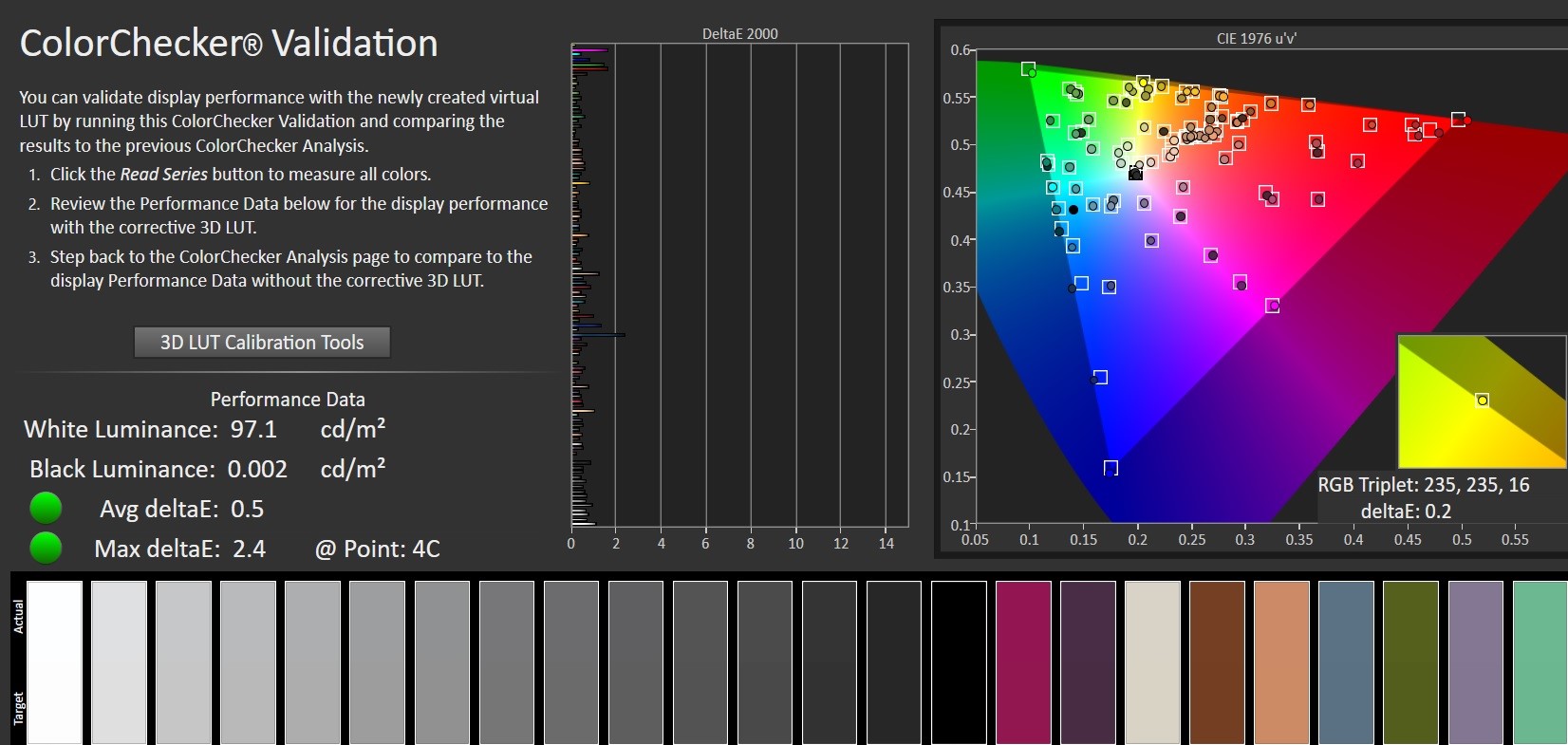
Task: Select the solid black color swatch
Action: (959, 662)
